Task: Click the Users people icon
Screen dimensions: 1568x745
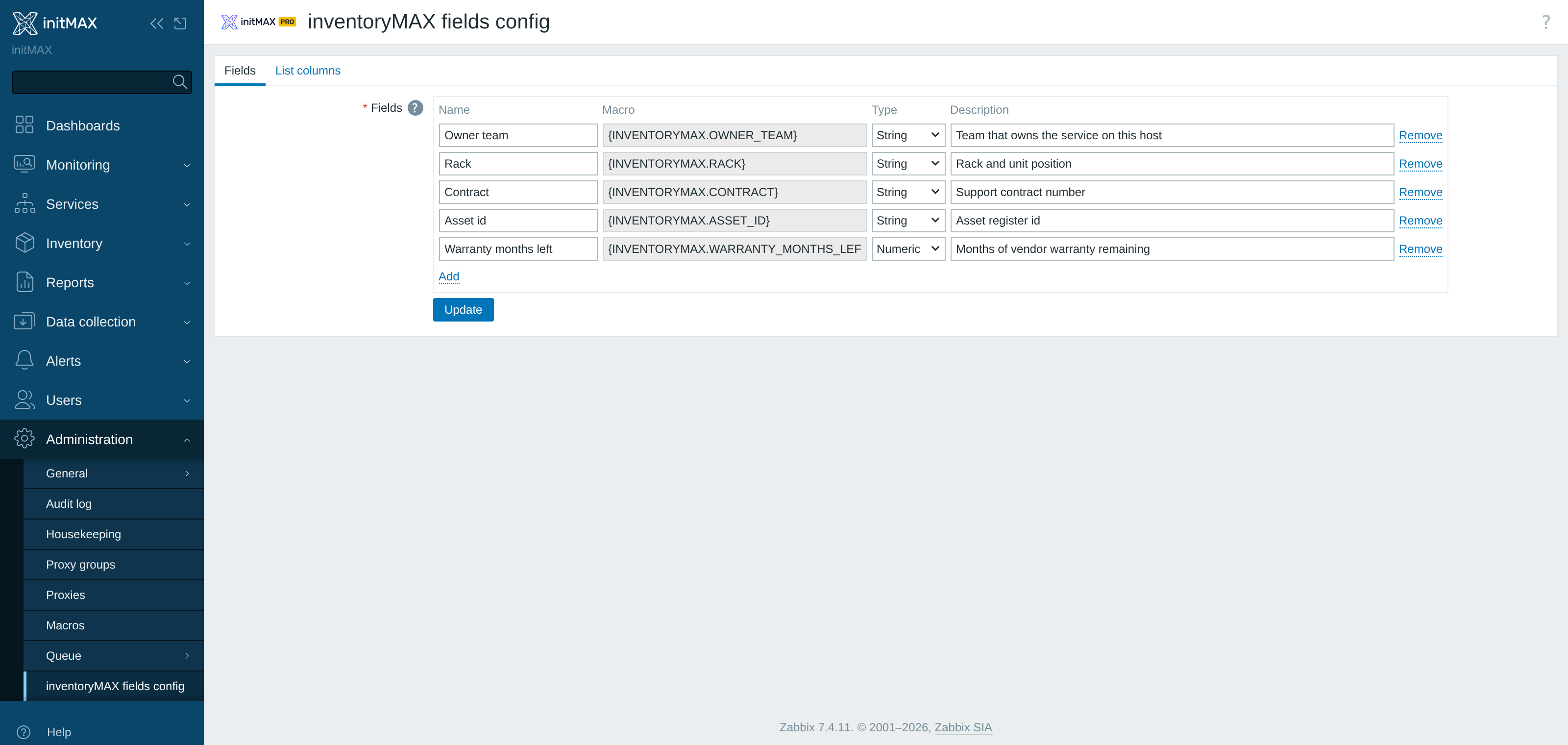Action: pos(24,399)
